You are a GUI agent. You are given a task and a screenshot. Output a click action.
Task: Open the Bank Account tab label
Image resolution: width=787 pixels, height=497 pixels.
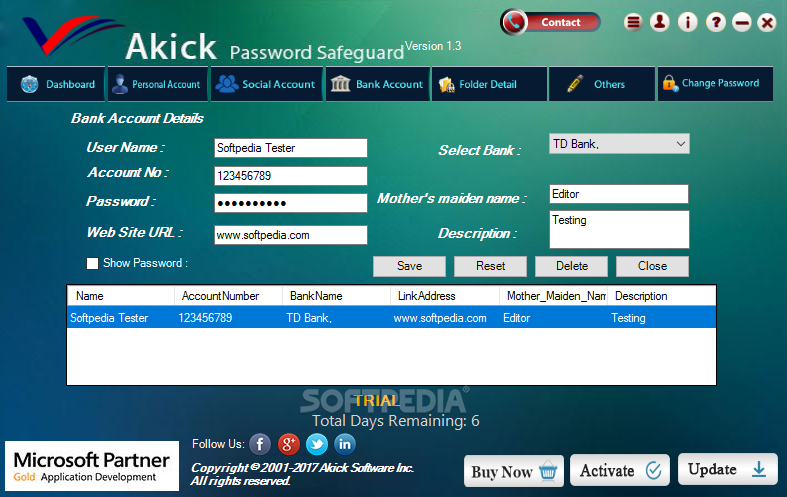(389, 84)
